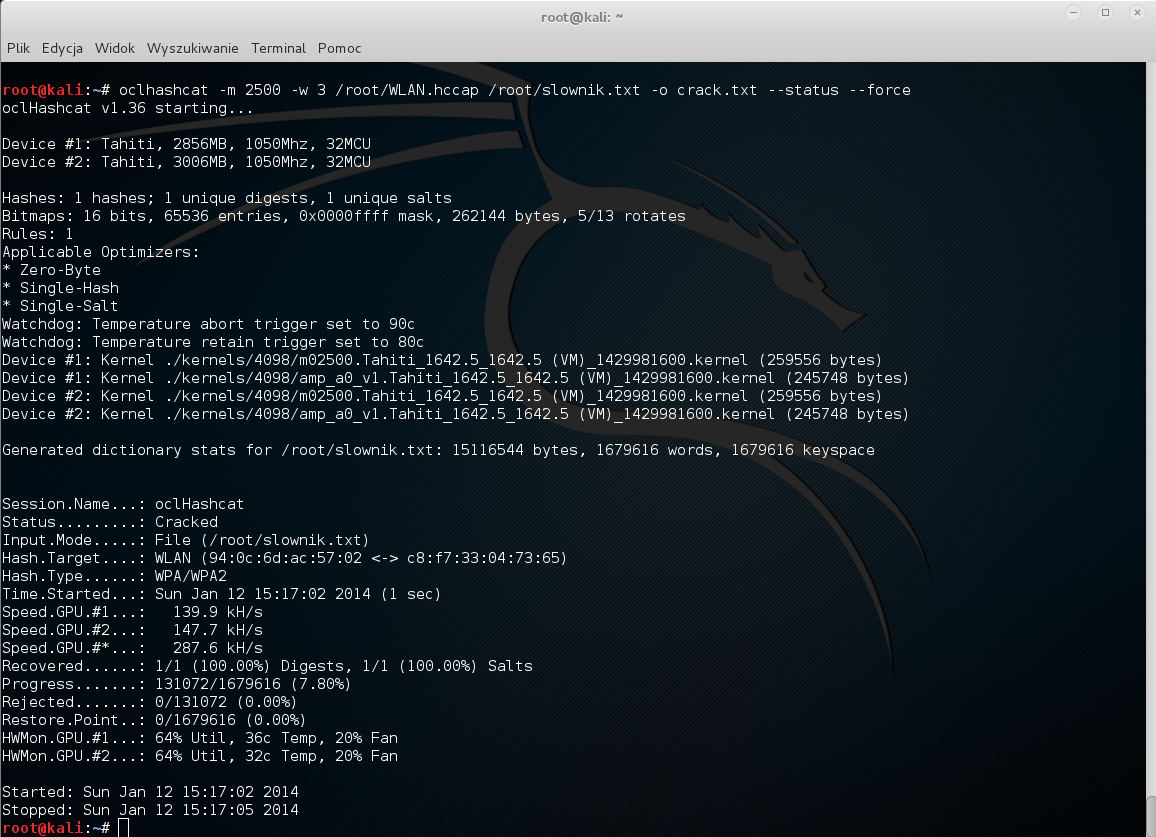Close the root@kali terminal window

1137,13
